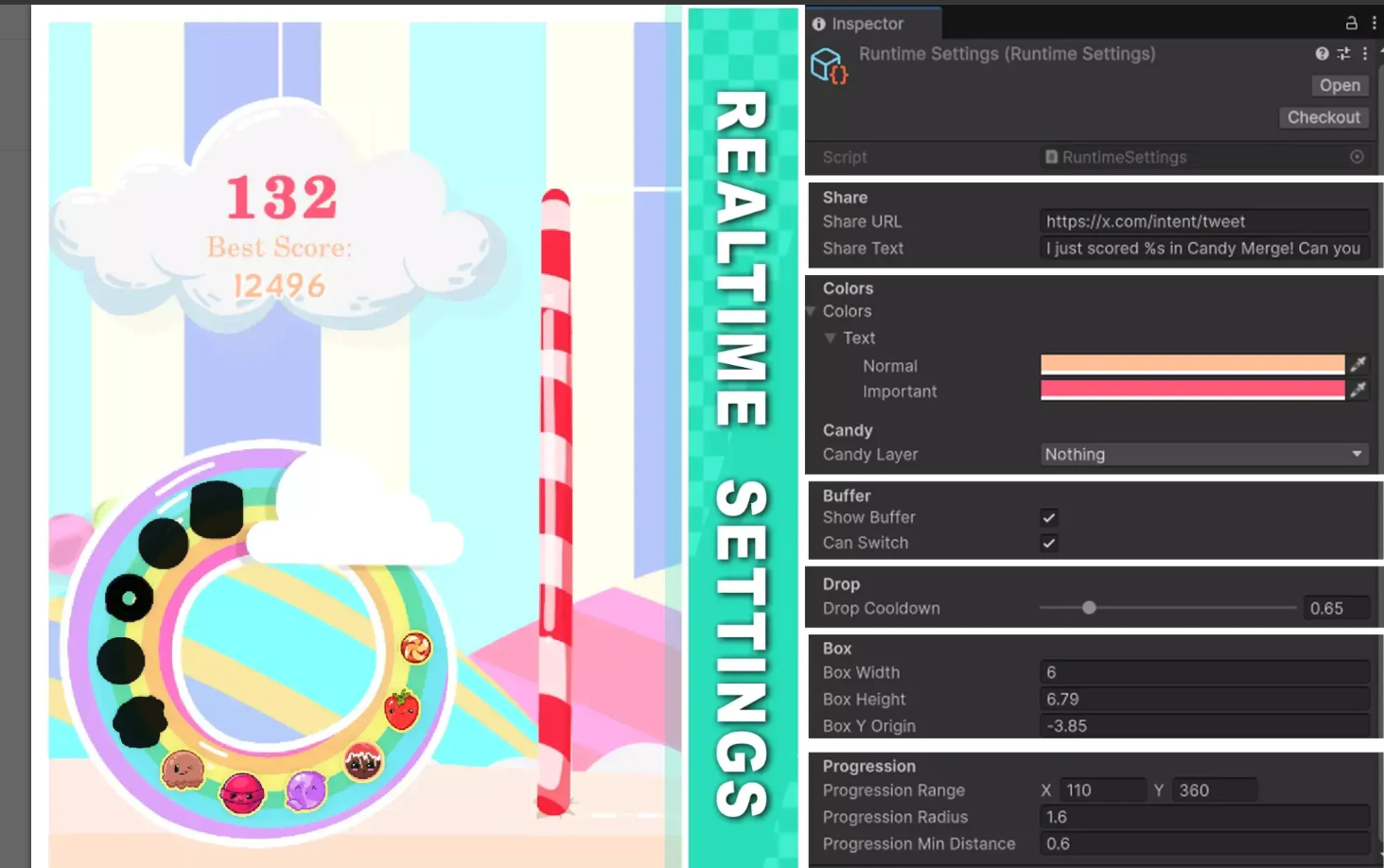Click the Script field object picker circle
Viewport: 1384px width, 868px height.
[1357, 157]
